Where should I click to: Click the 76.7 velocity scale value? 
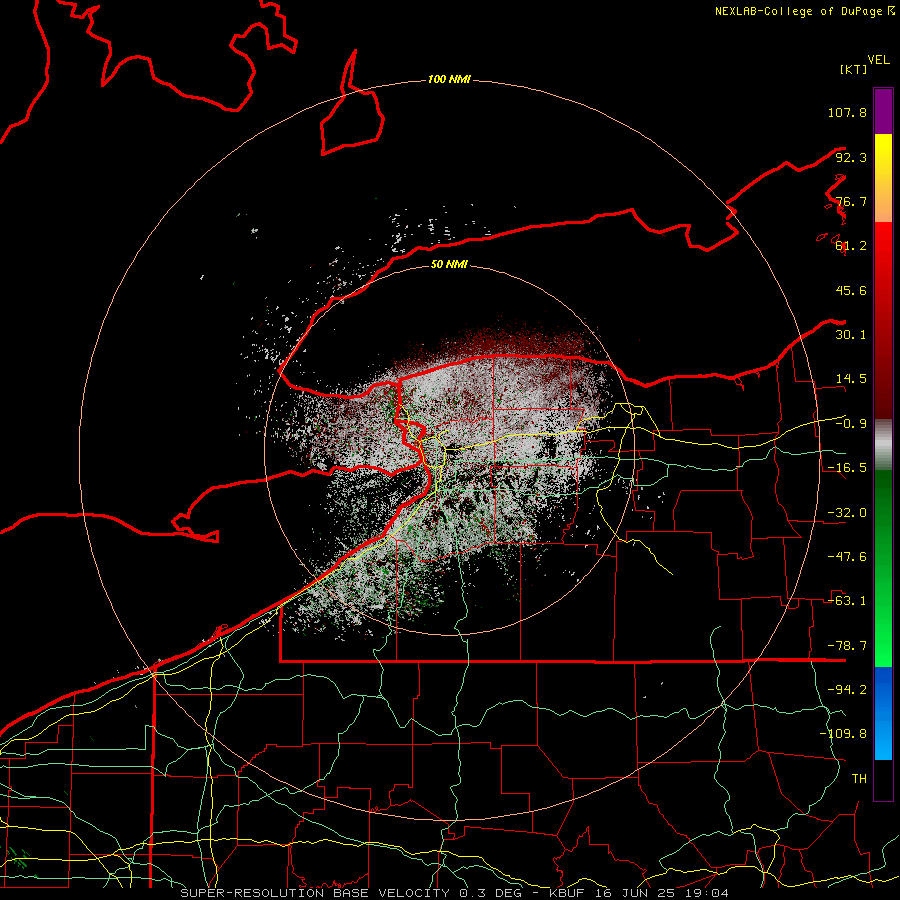click(851, 201)
